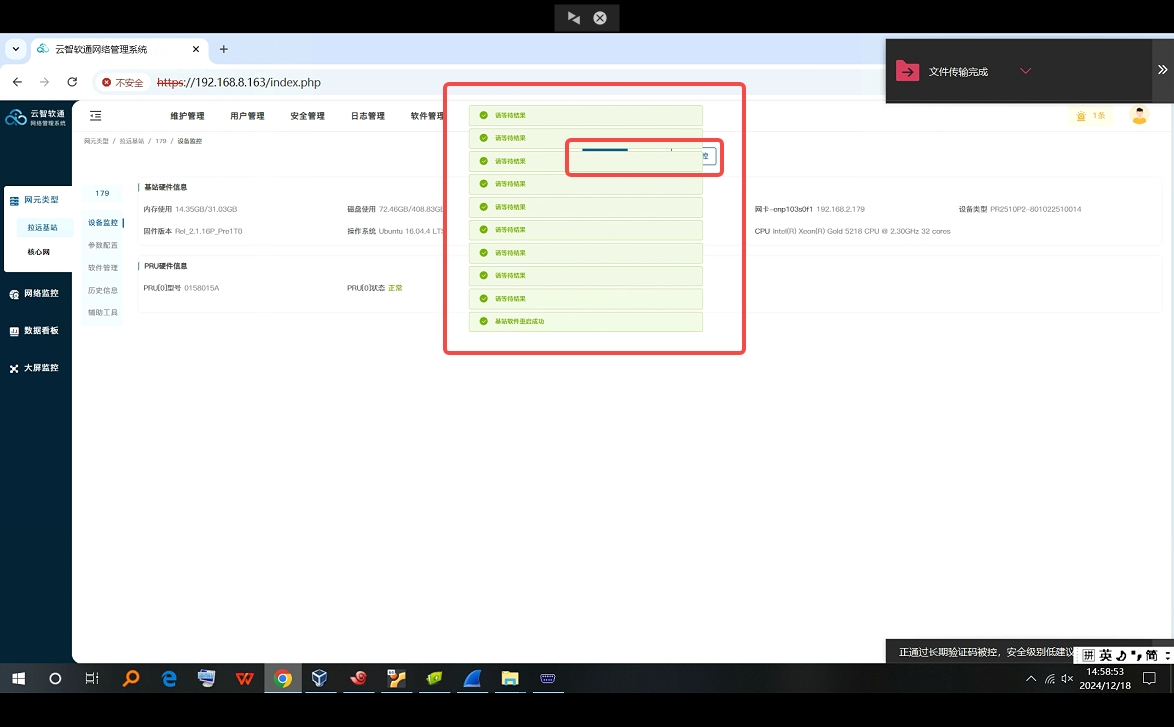Open a new browser tab with plus

(223, 49)
